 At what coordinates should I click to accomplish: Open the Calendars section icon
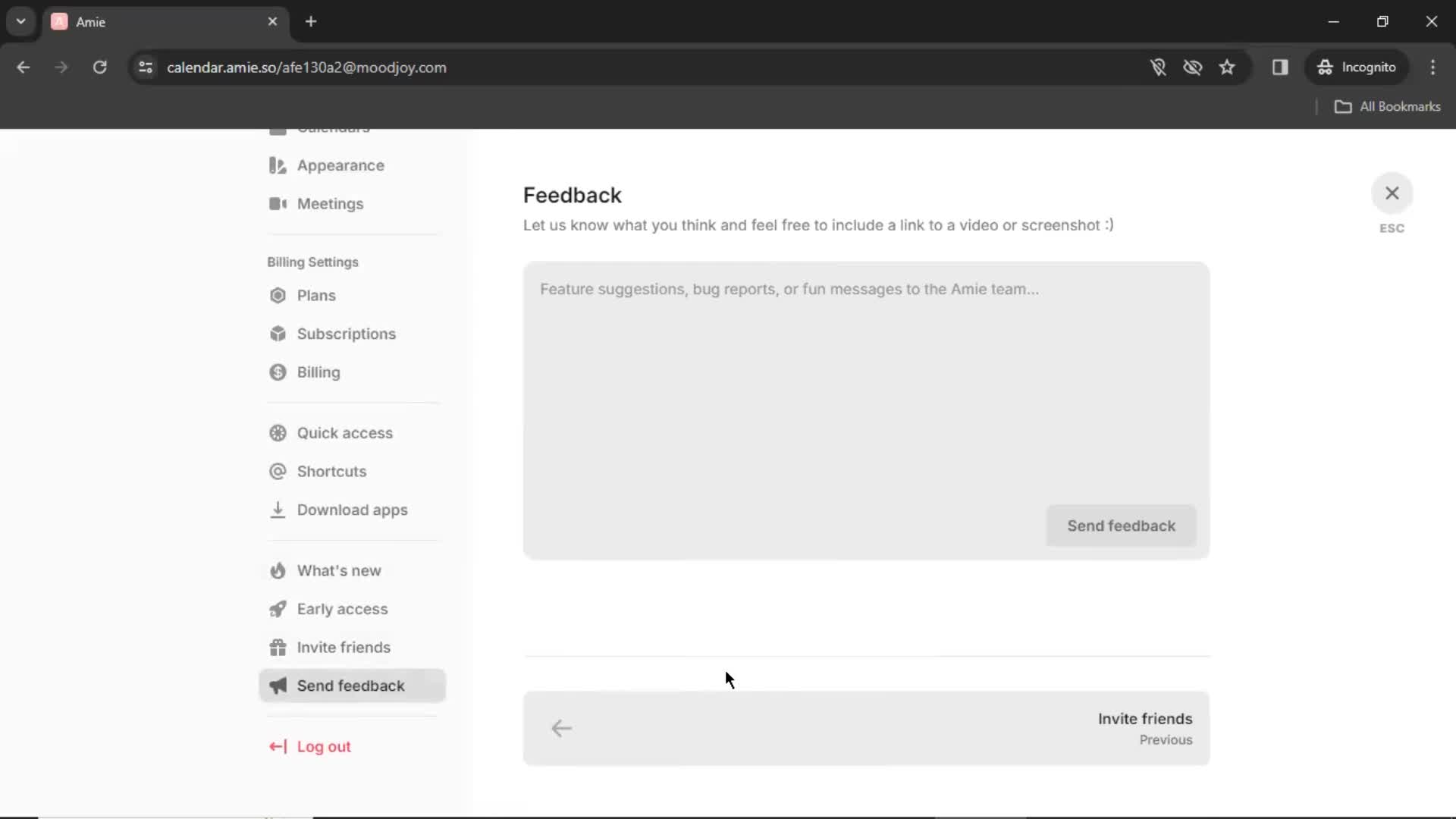point(278,128)
